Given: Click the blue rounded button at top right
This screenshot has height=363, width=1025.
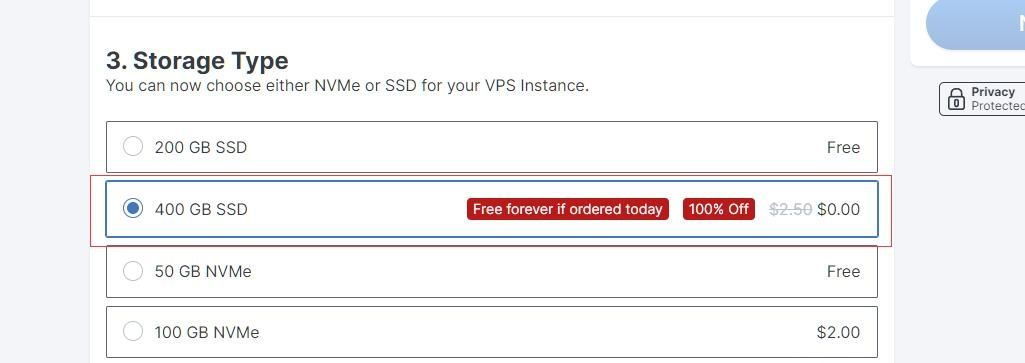Looking at the screenshot, I should pos(975,25).
